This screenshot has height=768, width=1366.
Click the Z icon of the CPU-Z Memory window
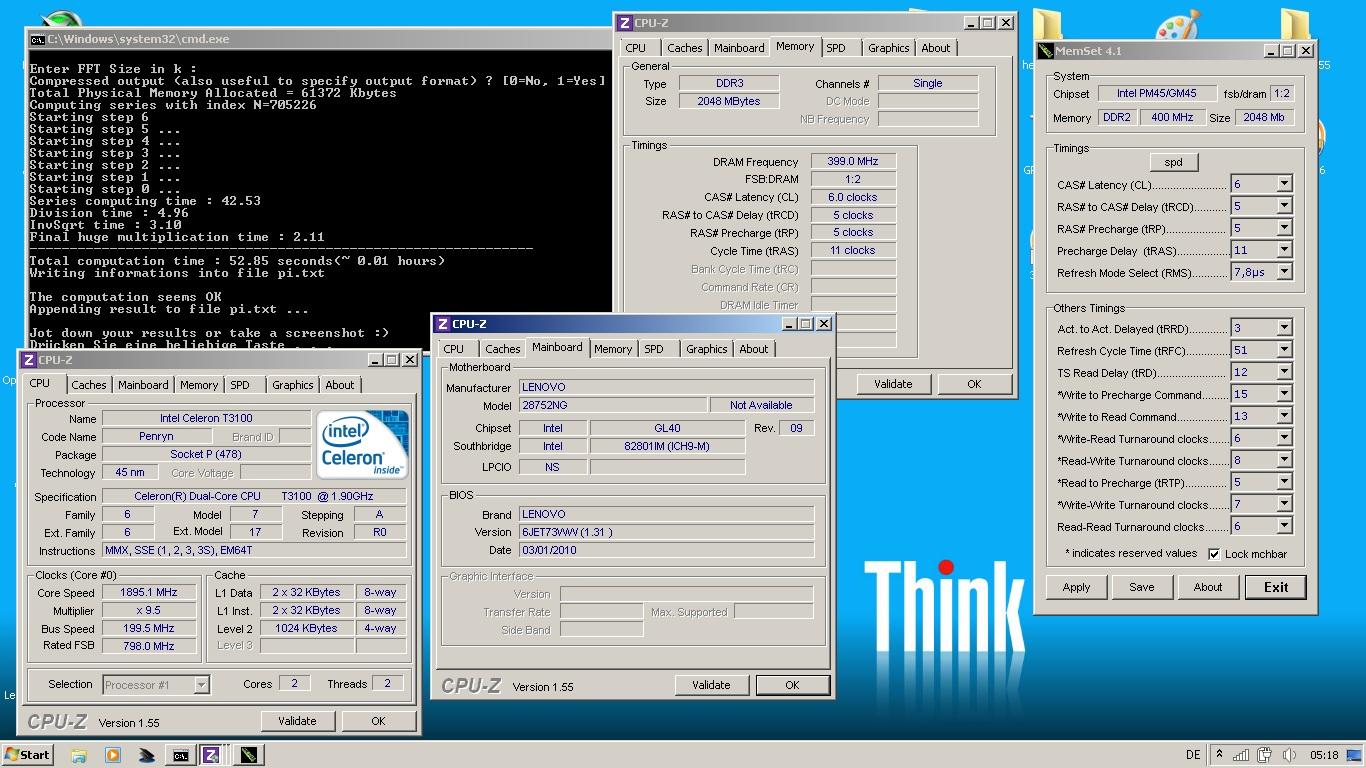[x=624, y=23]
